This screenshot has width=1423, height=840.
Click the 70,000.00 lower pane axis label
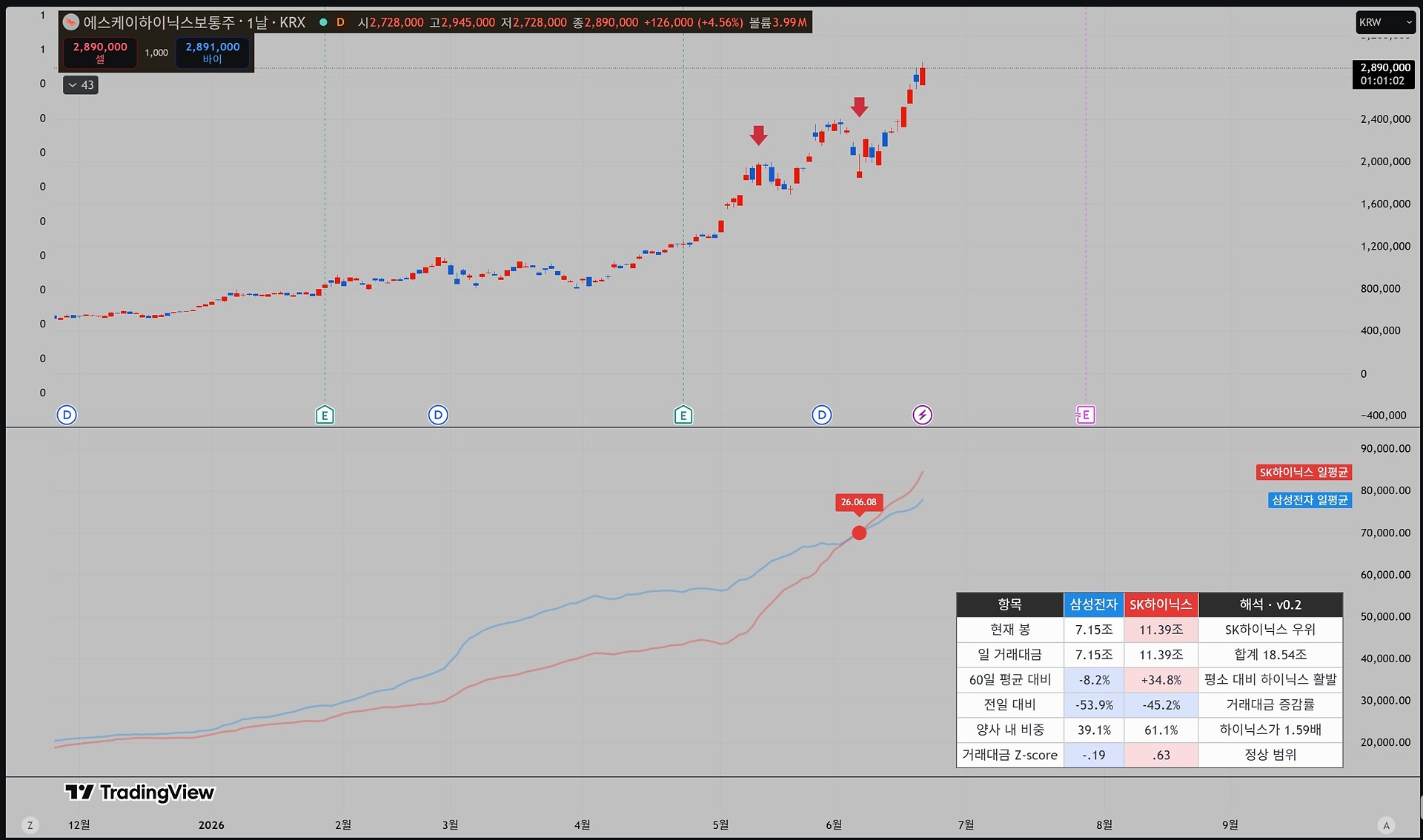point(1385,533)
